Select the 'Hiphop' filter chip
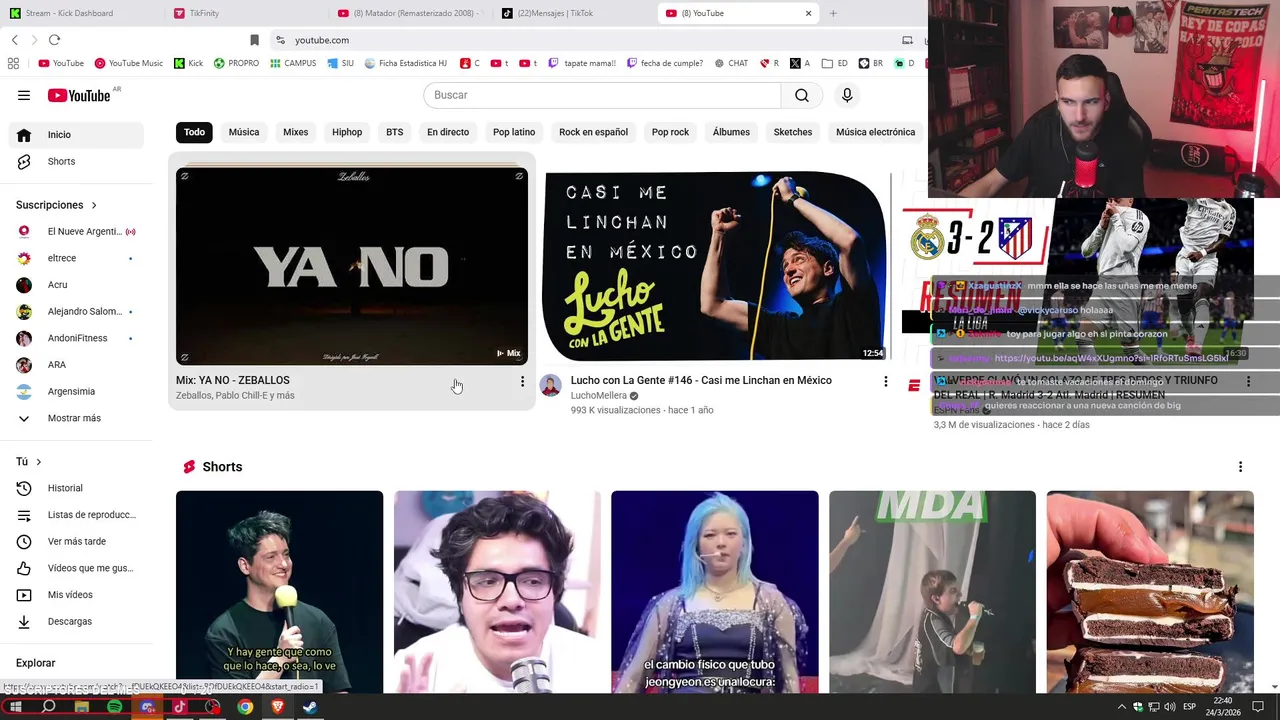The image size is (1280, 720). 347,132
